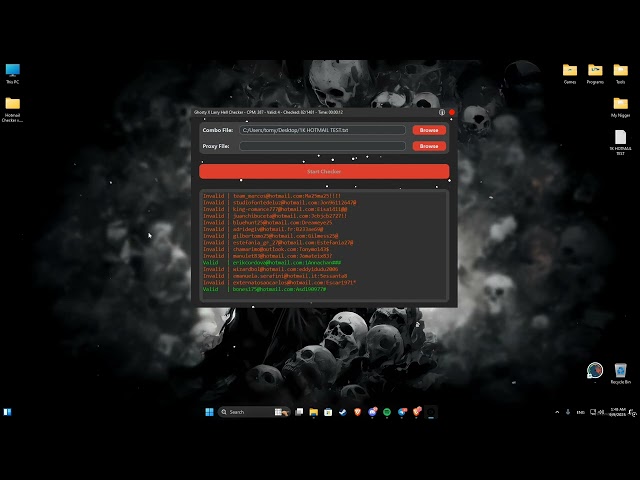Image resolution: width=640 pixels, height=480 pixels.
Task: Select the Invalid row for wizardboi
Action: click(x=271, y=269)
